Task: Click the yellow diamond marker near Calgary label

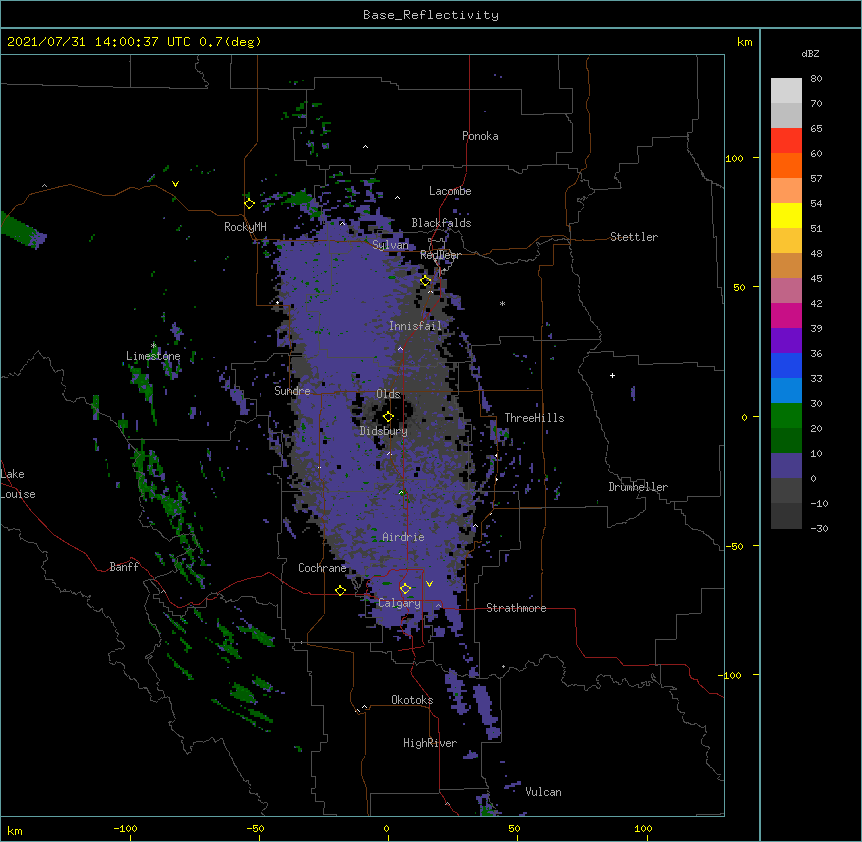Action: [405, 589]
